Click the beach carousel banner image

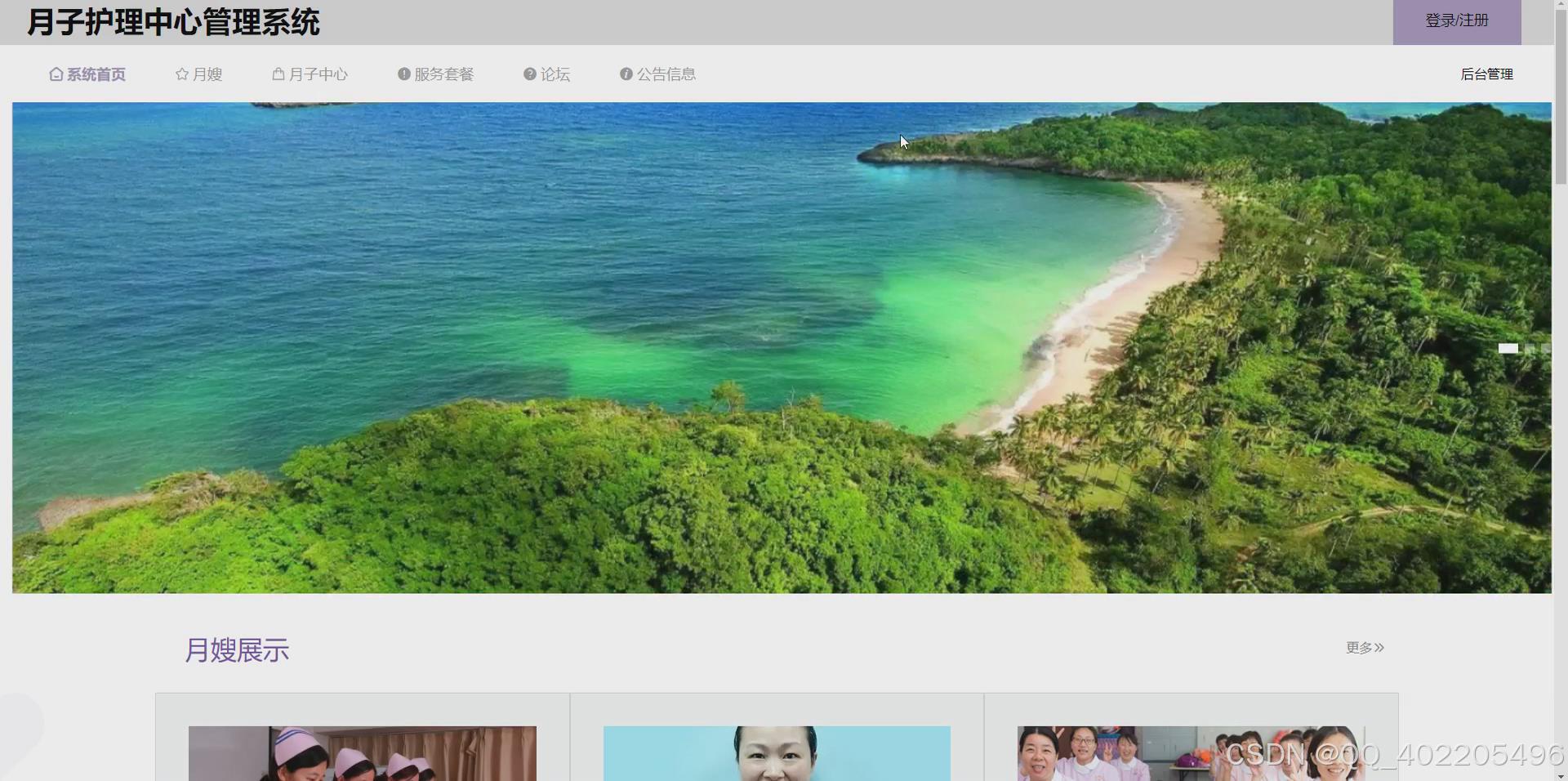(x=782, y=347)
